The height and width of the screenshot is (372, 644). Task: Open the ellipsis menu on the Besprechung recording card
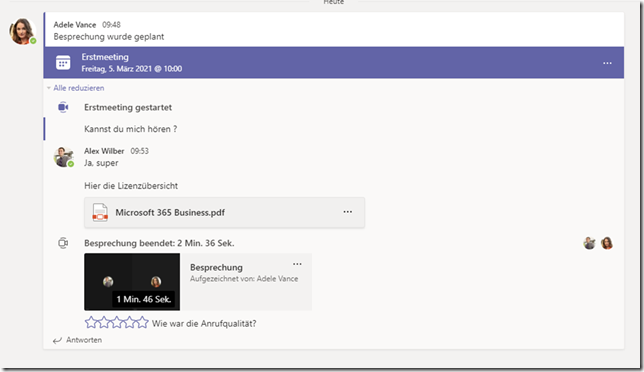(297, 264)
